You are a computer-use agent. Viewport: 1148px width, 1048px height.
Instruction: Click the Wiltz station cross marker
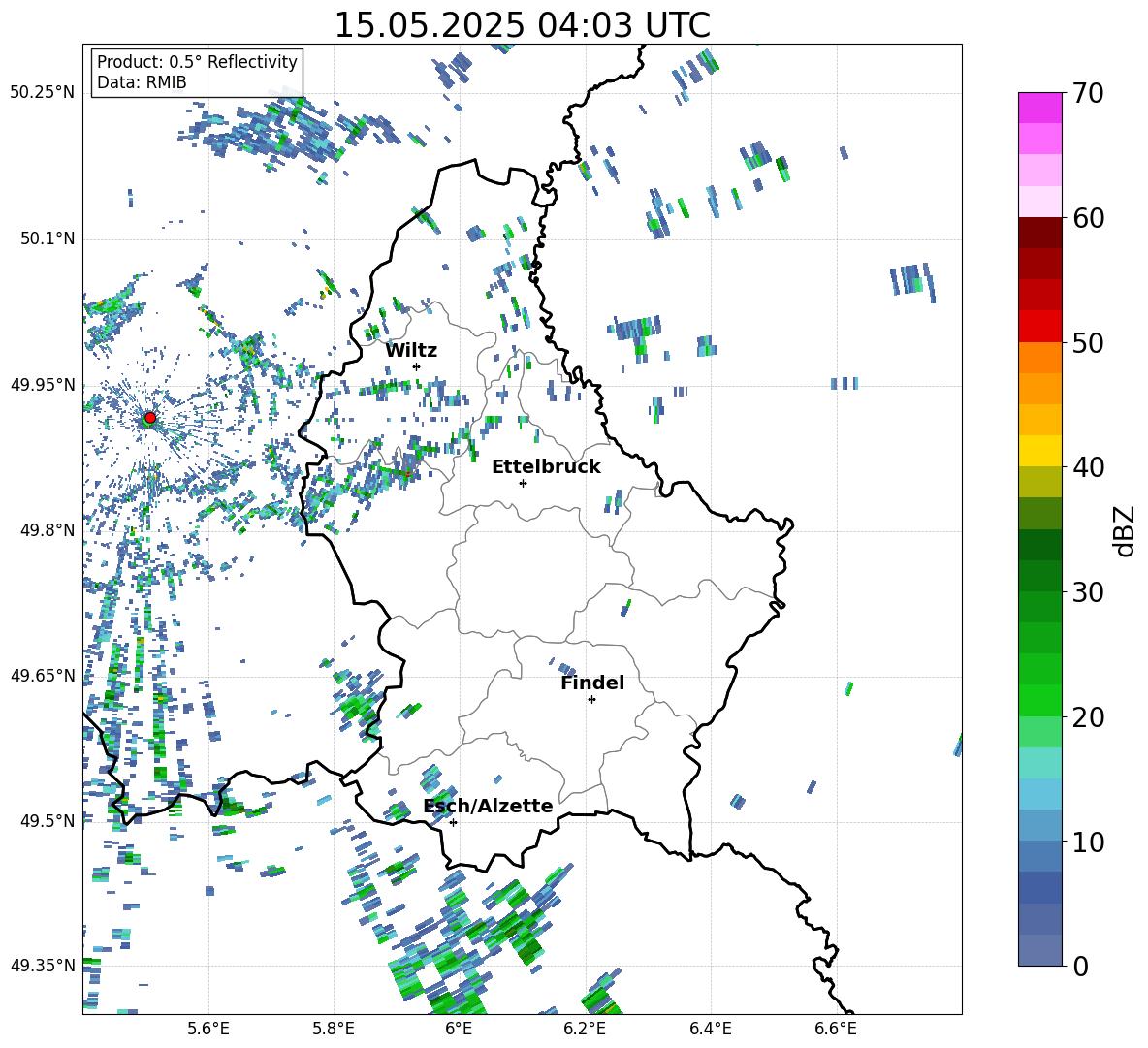tap(417, 366)
